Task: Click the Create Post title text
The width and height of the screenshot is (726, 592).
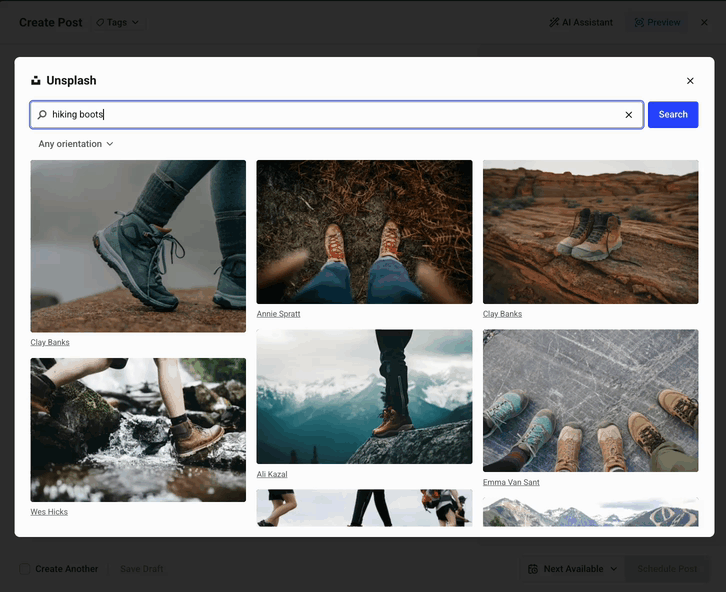Action: point(50,22)
